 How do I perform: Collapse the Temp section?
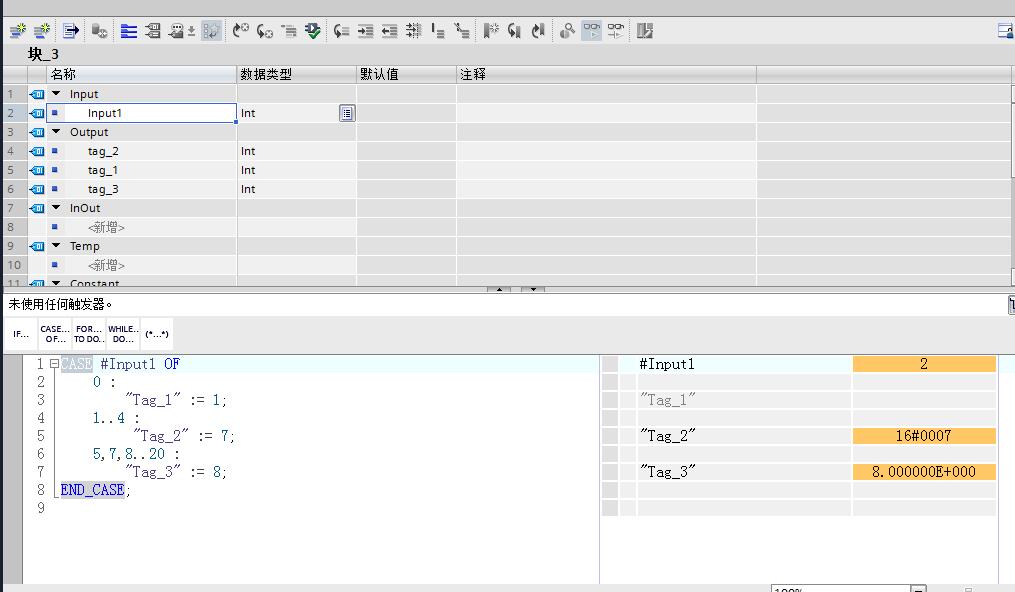pyautogui.click(x=56, y=246)
